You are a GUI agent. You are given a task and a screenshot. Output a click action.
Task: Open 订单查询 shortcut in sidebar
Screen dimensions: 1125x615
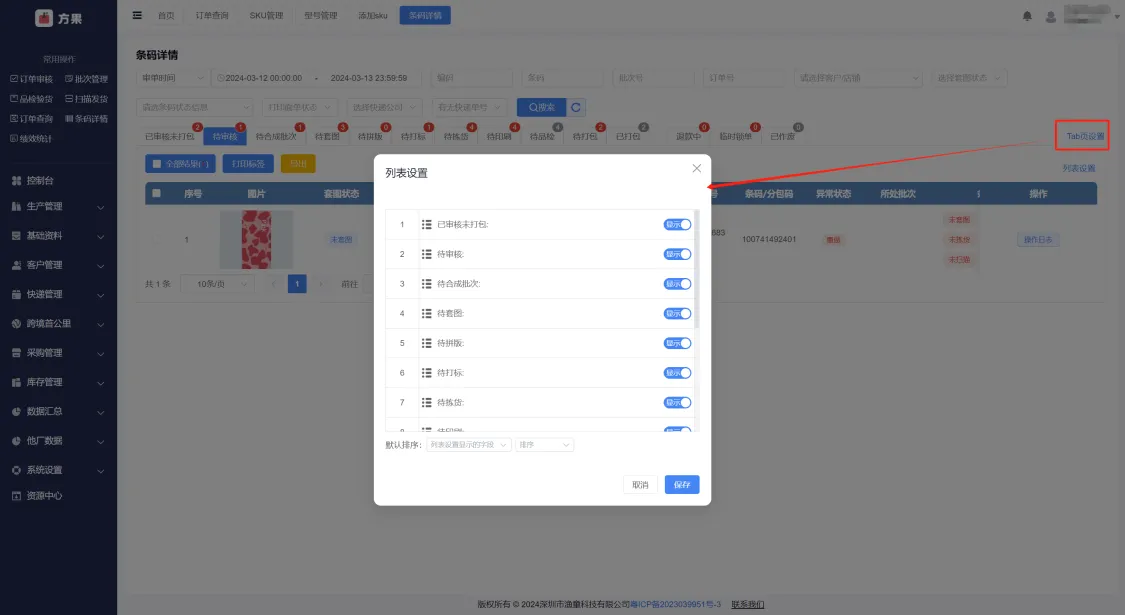click(32, 119)
